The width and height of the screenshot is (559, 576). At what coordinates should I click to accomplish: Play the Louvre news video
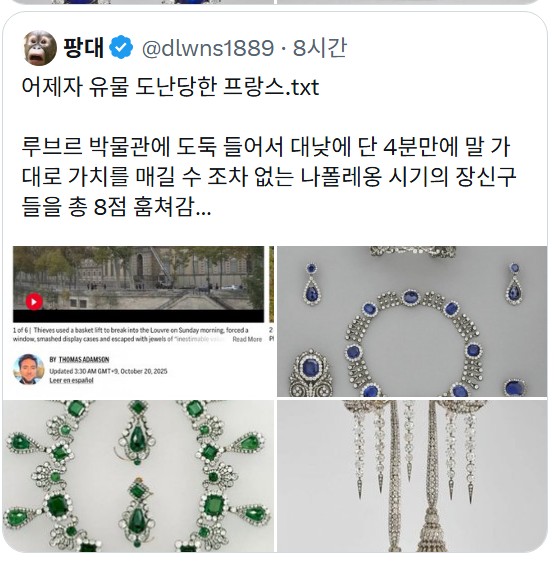click(x=34, y=302)
